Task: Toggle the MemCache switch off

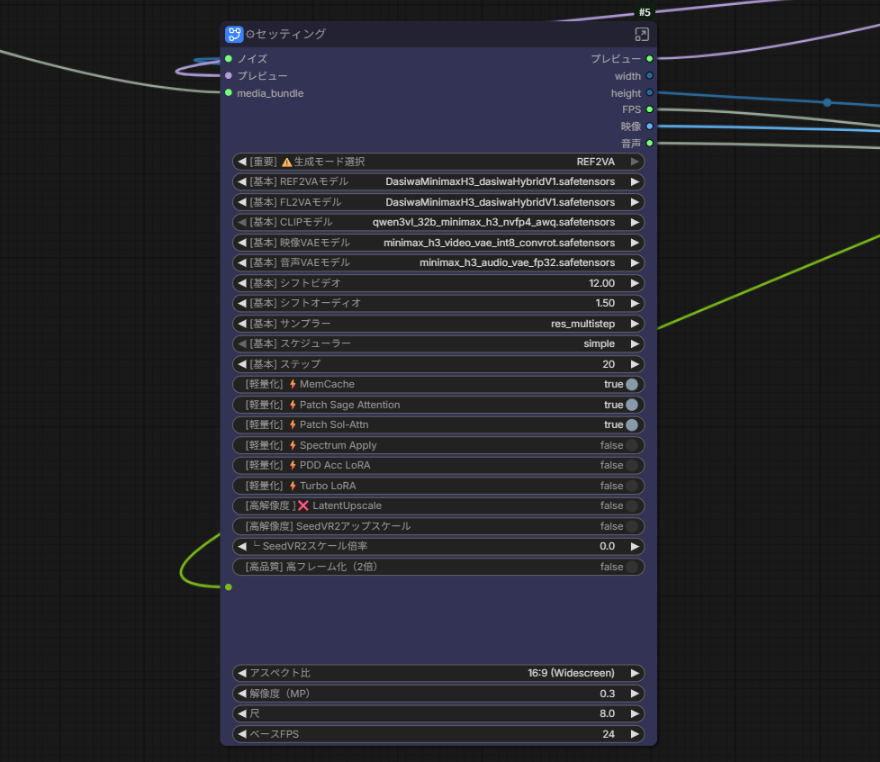Action: (x=631, y=384)
